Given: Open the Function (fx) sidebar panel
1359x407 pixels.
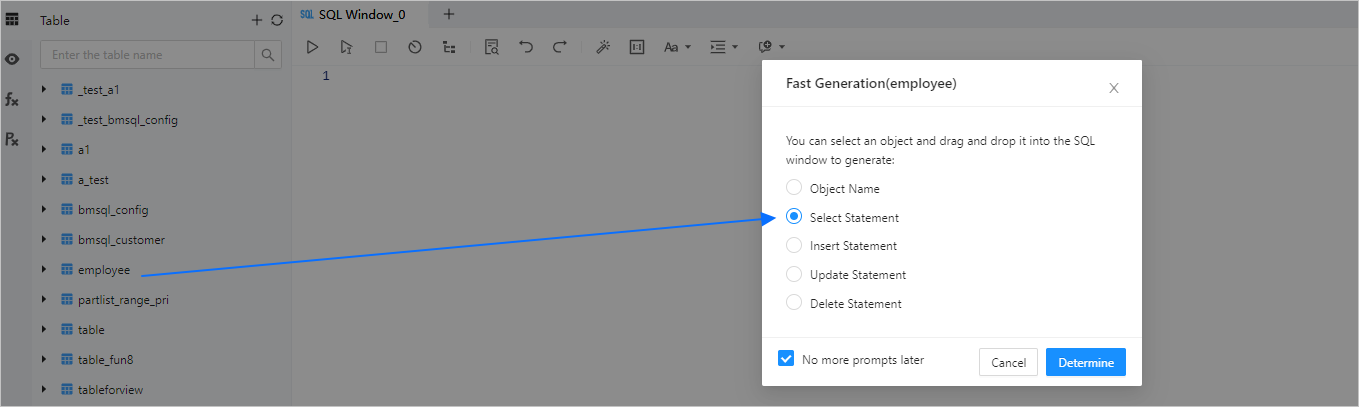Looking at the screenshot, I should (12, 99).
